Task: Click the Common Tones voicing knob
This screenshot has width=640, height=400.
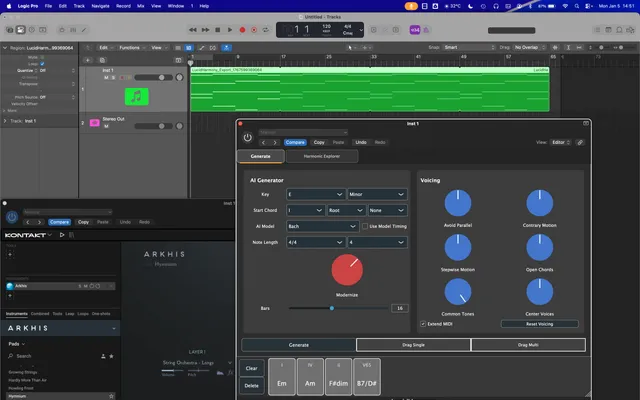Action: click(x=458, y=292)
